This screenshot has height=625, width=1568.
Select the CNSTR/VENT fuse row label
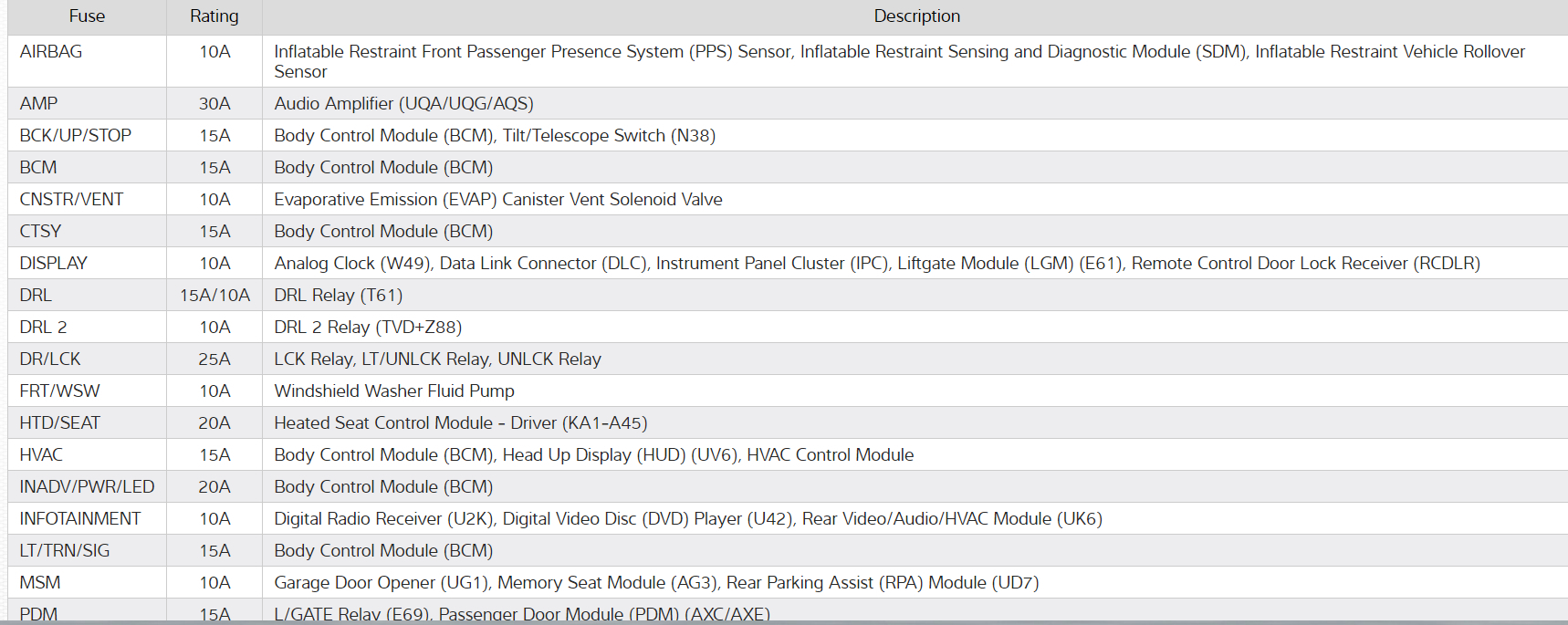click(x=71, y=200)
